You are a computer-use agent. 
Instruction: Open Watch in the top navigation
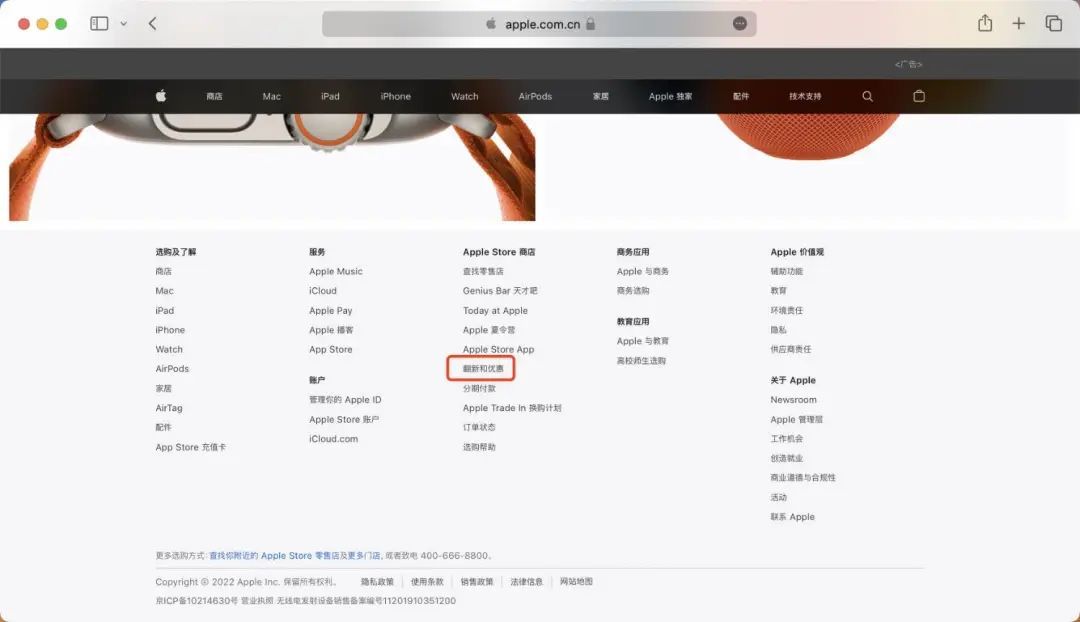[464, 96]
